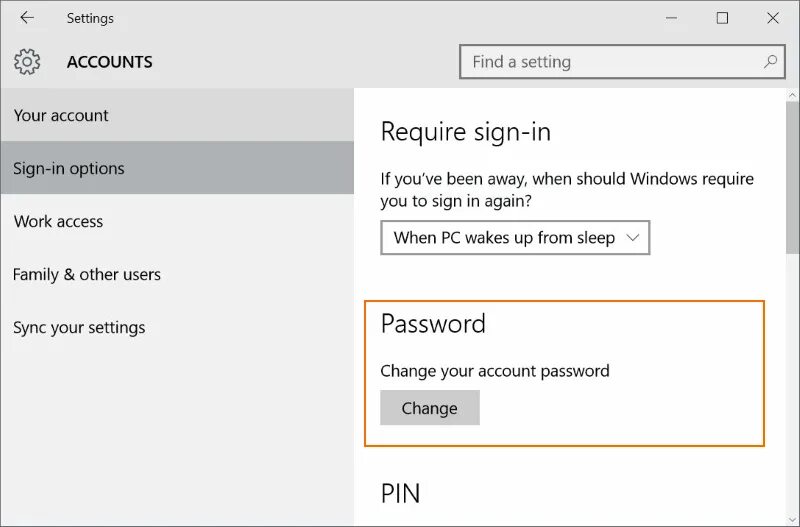Switch to Work access settings
The width and height of the screenshot is (800, 527).
click(x=58, y=221)
